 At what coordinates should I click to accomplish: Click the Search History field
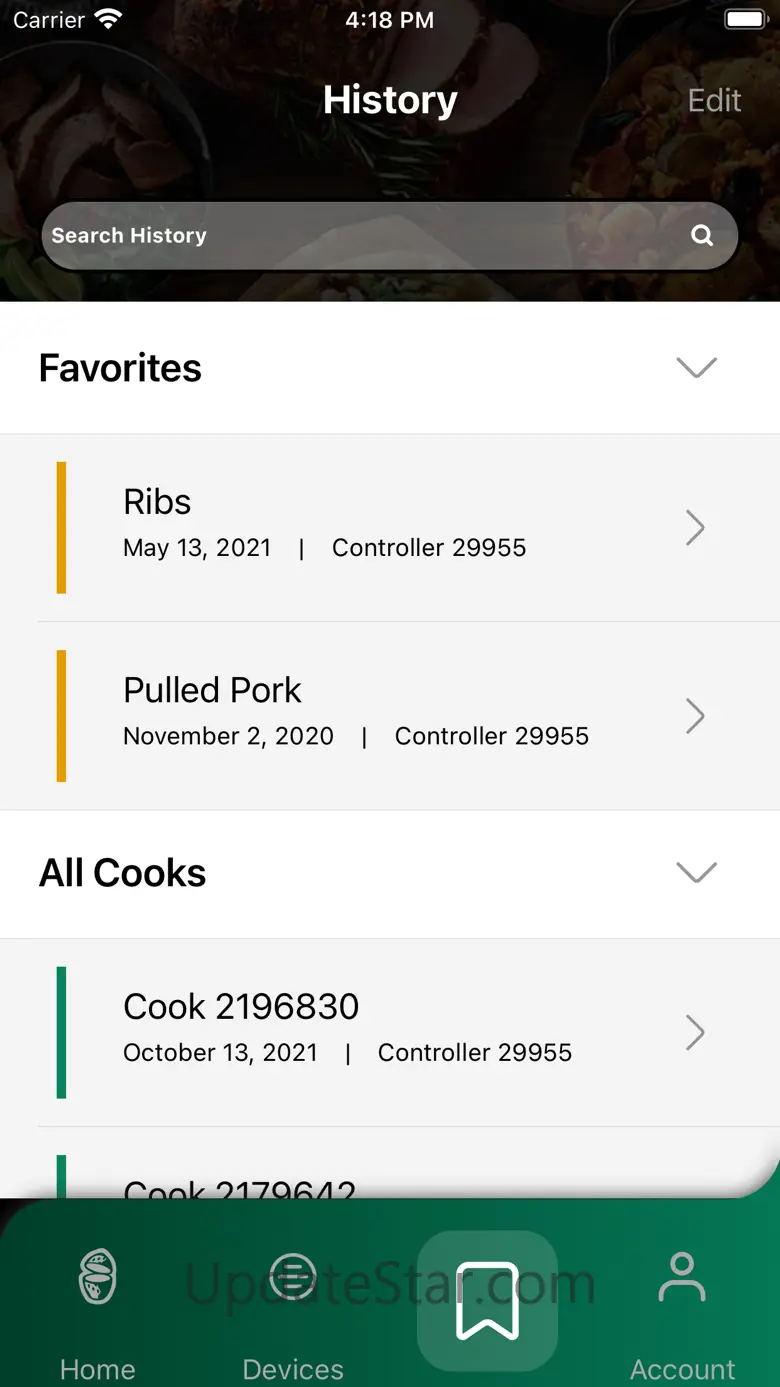[360, 236]
